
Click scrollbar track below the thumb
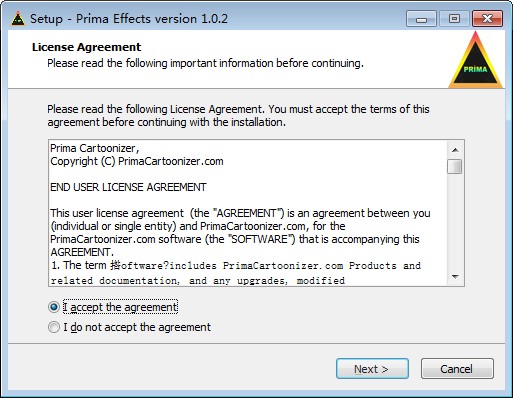click(x=455, y=222)
